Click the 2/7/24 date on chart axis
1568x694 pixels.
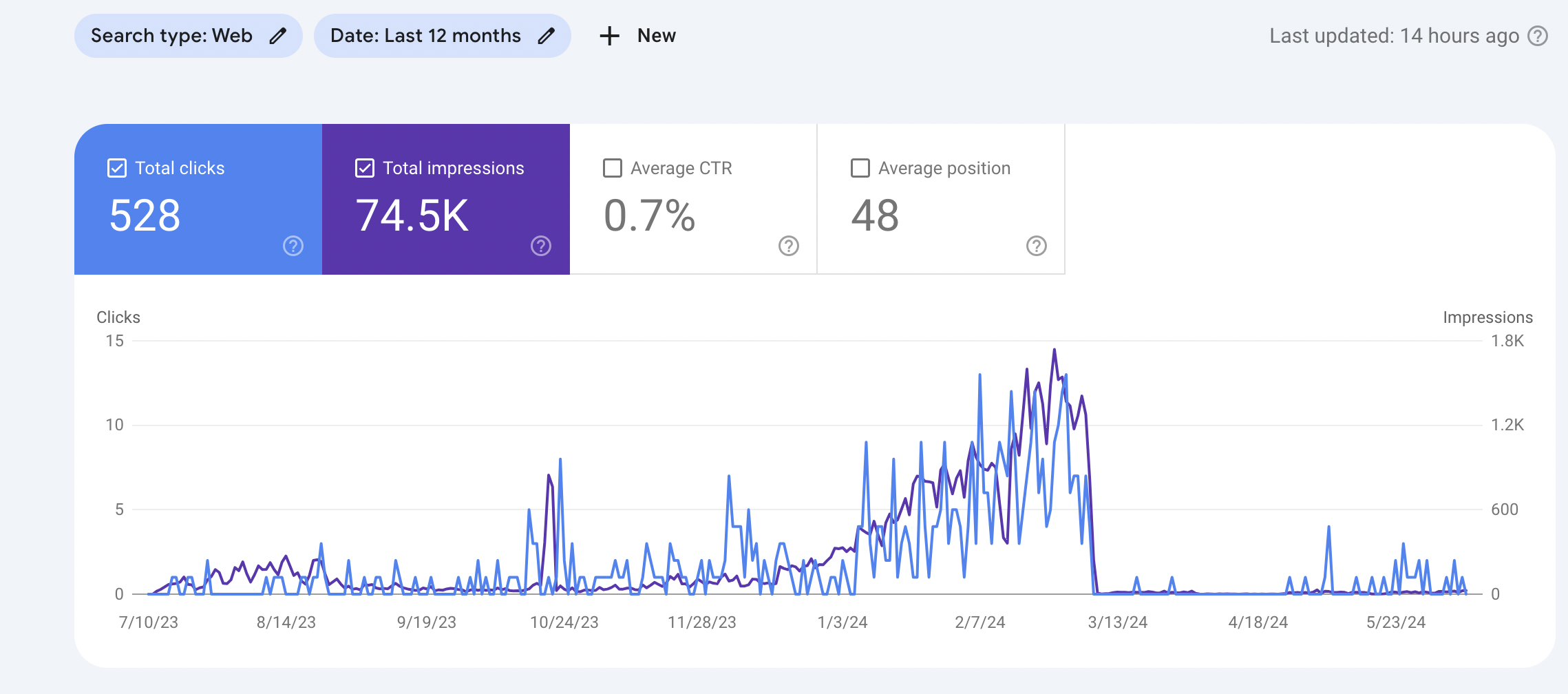979,622
